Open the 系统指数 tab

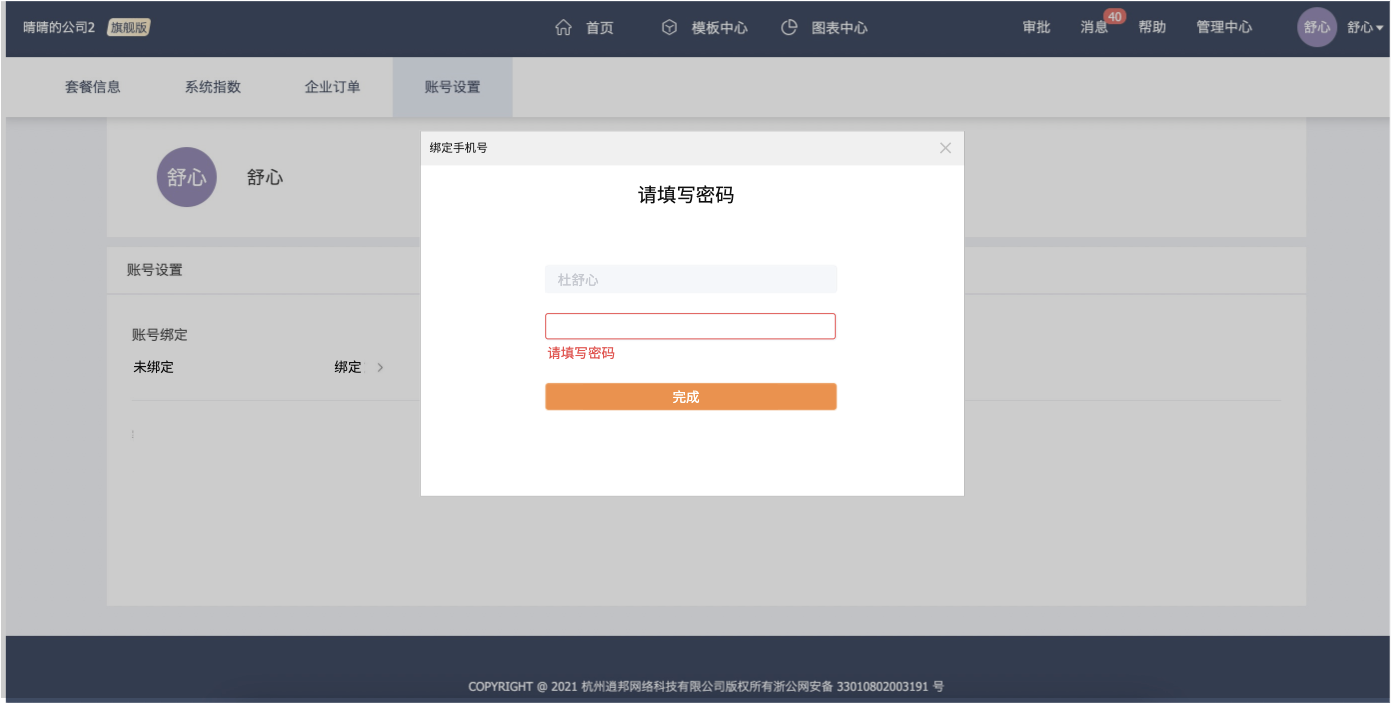(x=213, y=87)
